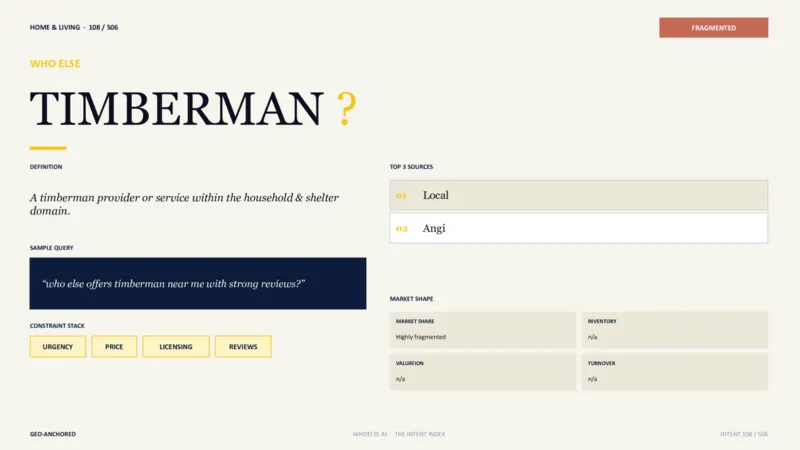Click the Inventory card

pyautogui.click(x=674, y=330)
